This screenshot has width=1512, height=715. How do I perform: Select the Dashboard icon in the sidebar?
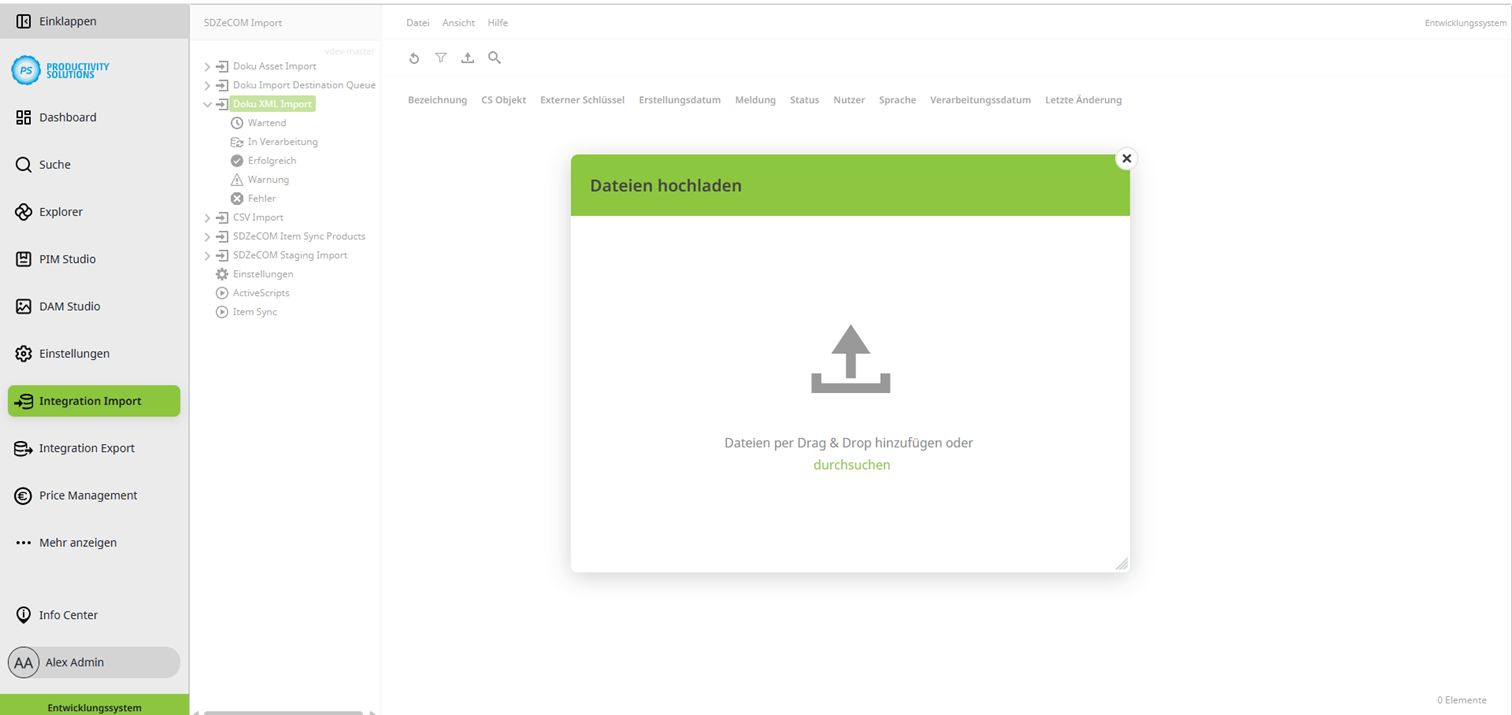[21, 117]
